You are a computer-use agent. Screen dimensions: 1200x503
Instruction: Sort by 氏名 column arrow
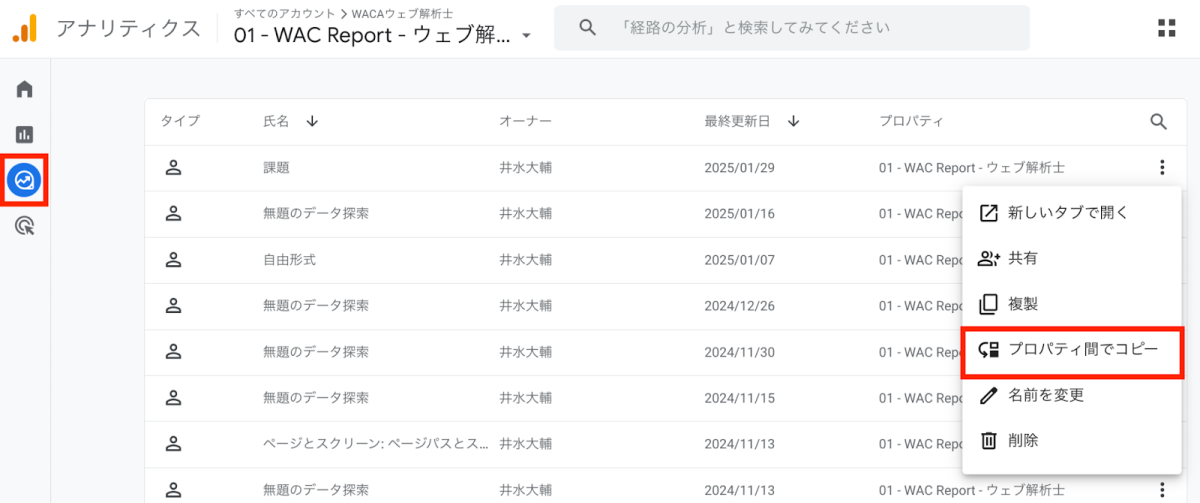point(312,122)
